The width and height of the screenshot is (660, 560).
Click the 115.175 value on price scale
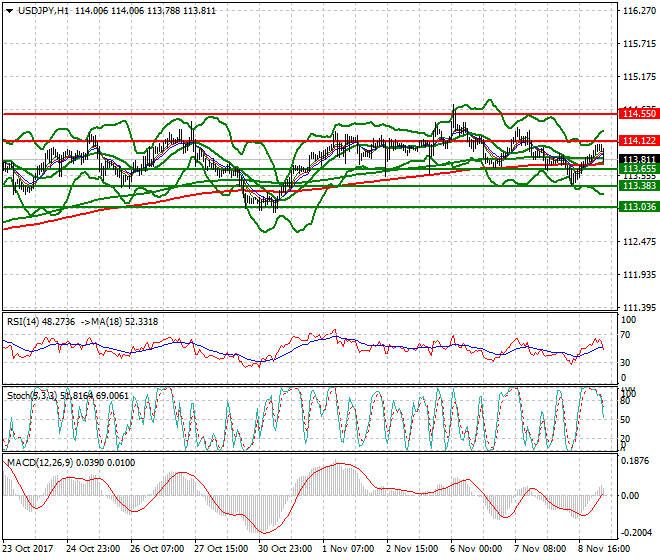pos(638,77)
